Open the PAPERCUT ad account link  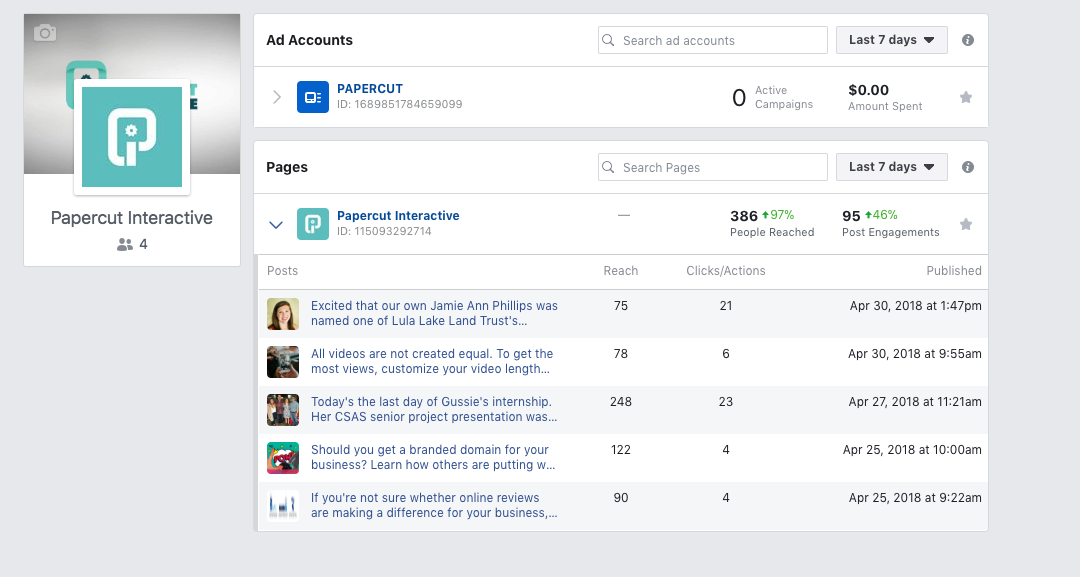pyautogui.click(x=370, y=89)
